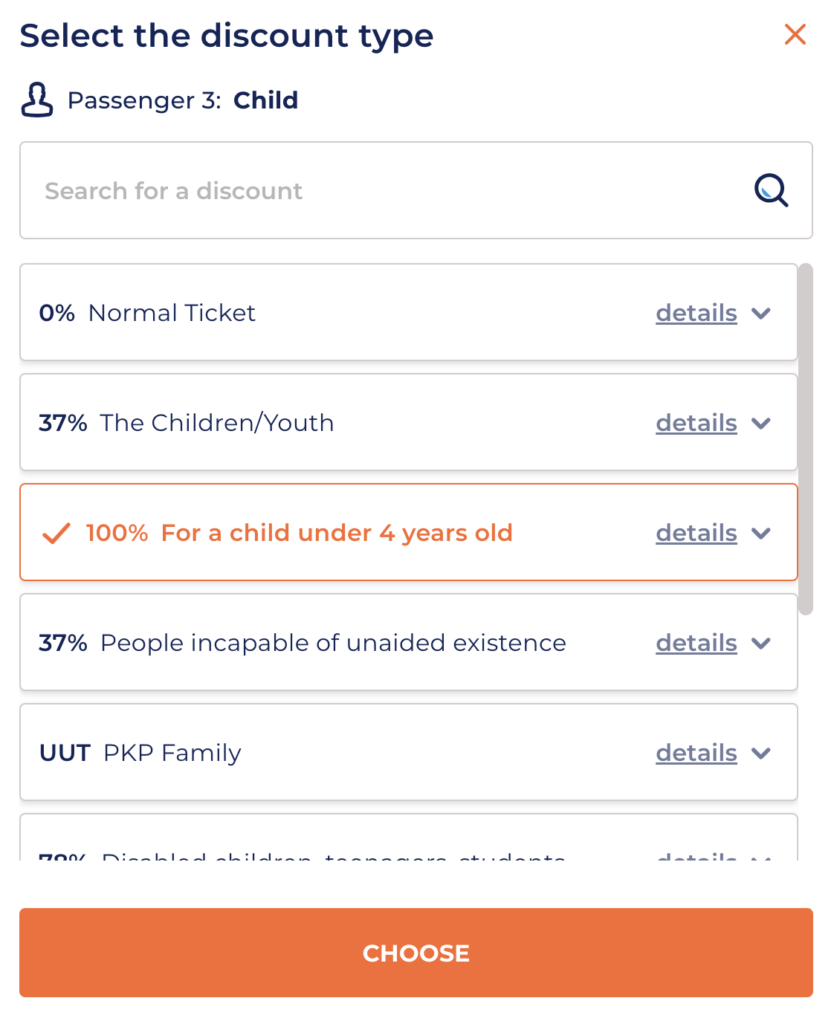Screen dimensions: 834x1024
Task: Click the passenger silhouette icon
Action: click(37, 100)
